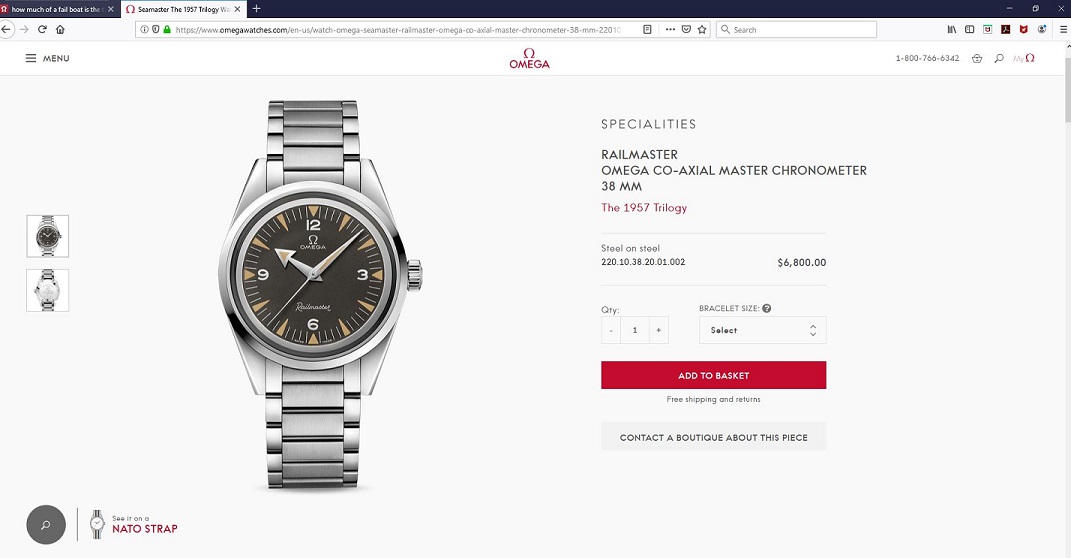Click the Omega logo in the header
Image resolution: width=1071 pixels, height=558 pixels.
(529, 58)
